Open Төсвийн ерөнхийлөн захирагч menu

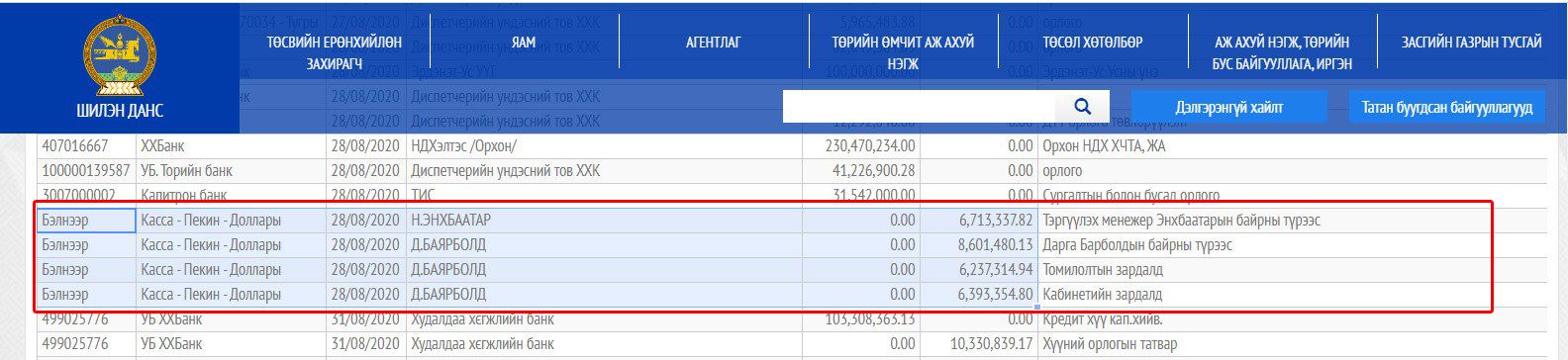[x=334, y=52]
